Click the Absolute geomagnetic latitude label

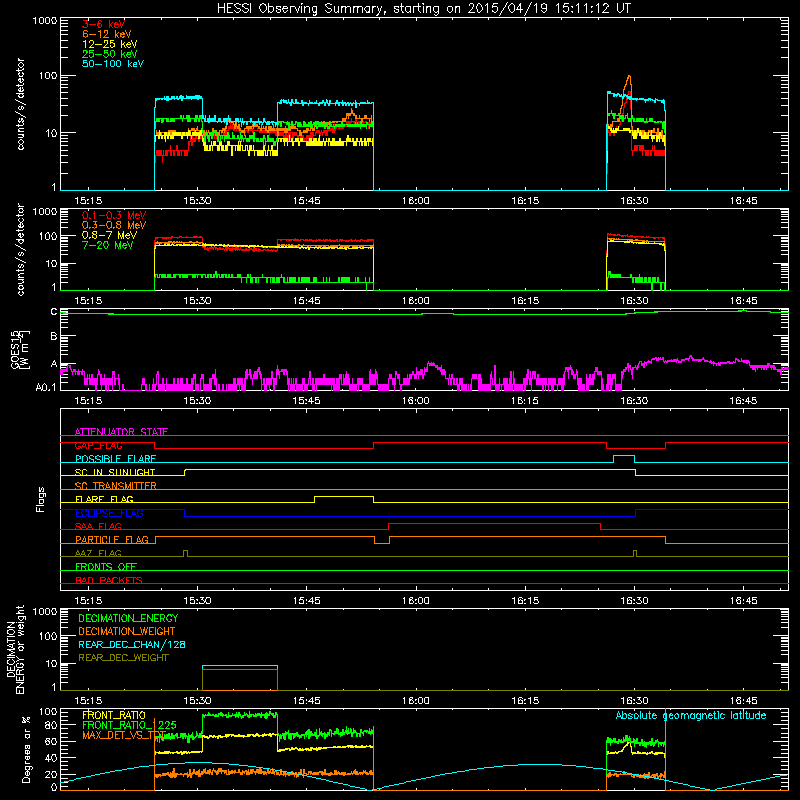(x=691, y=715)
